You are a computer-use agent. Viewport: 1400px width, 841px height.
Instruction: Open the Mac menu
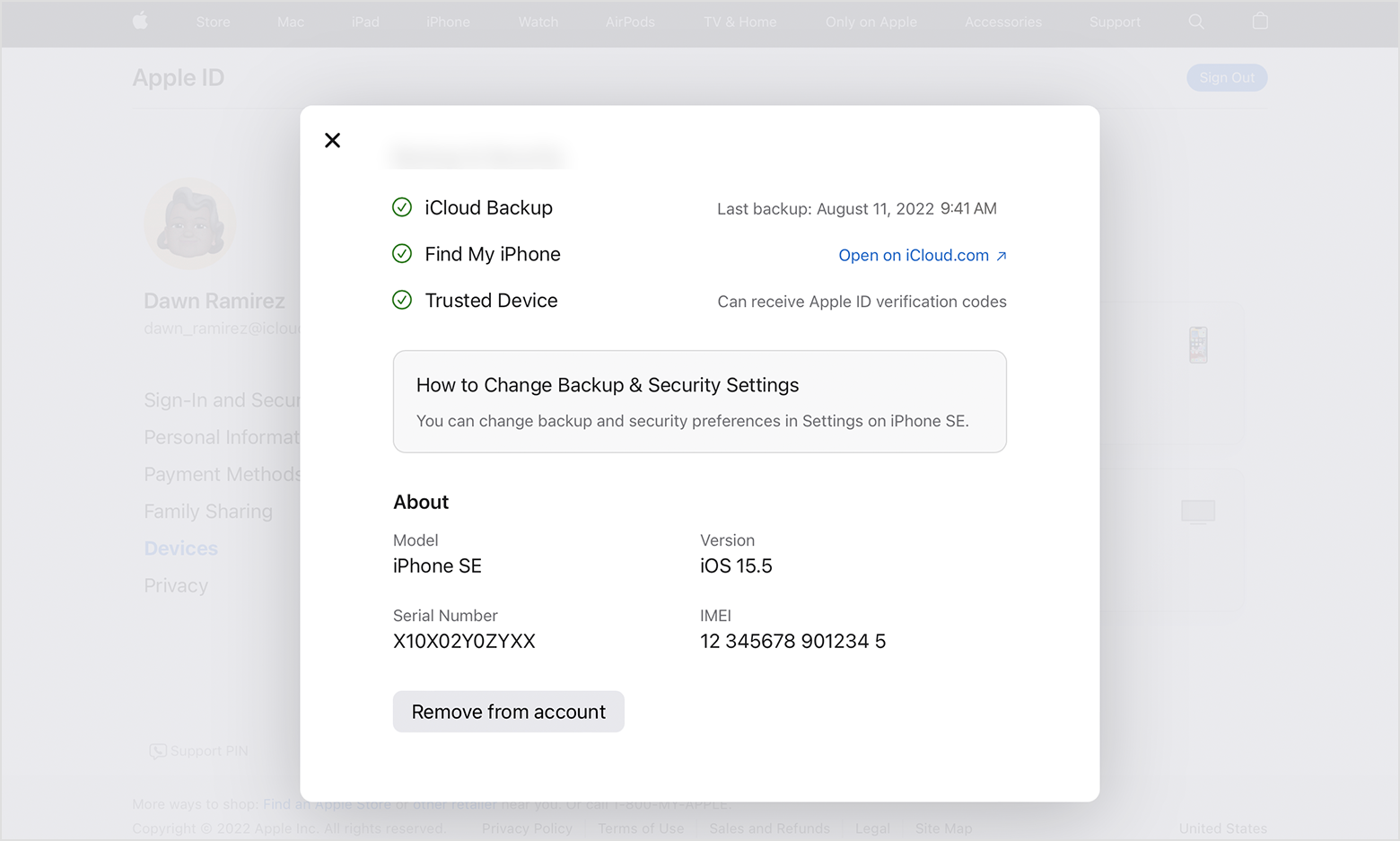(x=291, y=22)
